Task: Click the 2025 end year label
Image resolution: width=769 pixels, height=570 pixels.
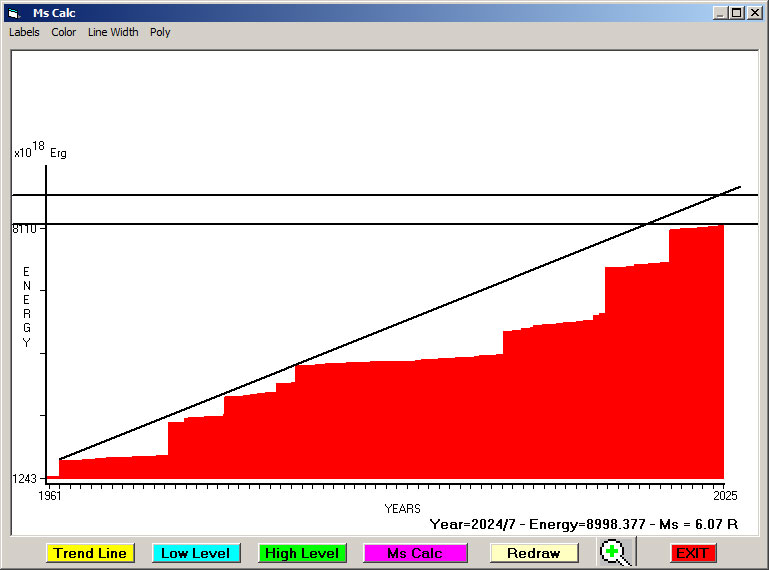Action: click(724, 496)
